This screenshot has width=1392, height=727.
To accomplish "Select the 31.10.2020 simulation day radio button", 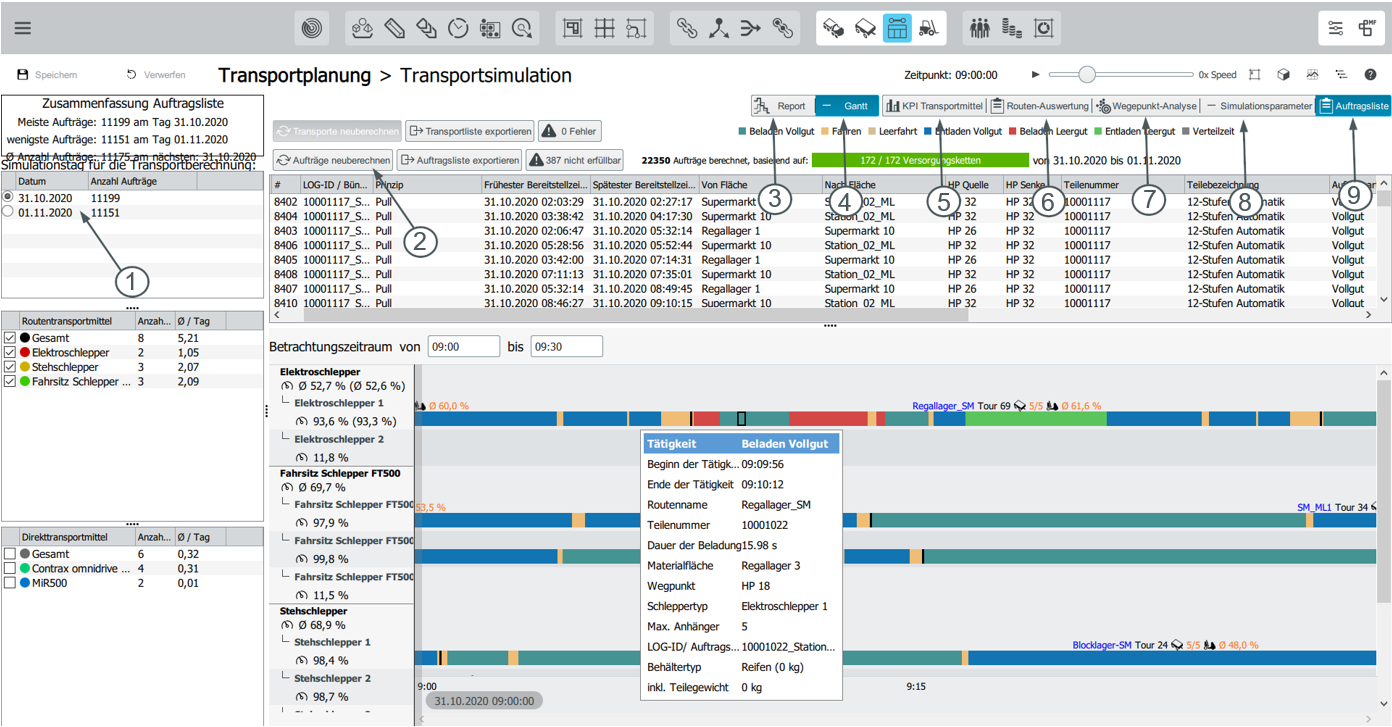I will [9, 198].
